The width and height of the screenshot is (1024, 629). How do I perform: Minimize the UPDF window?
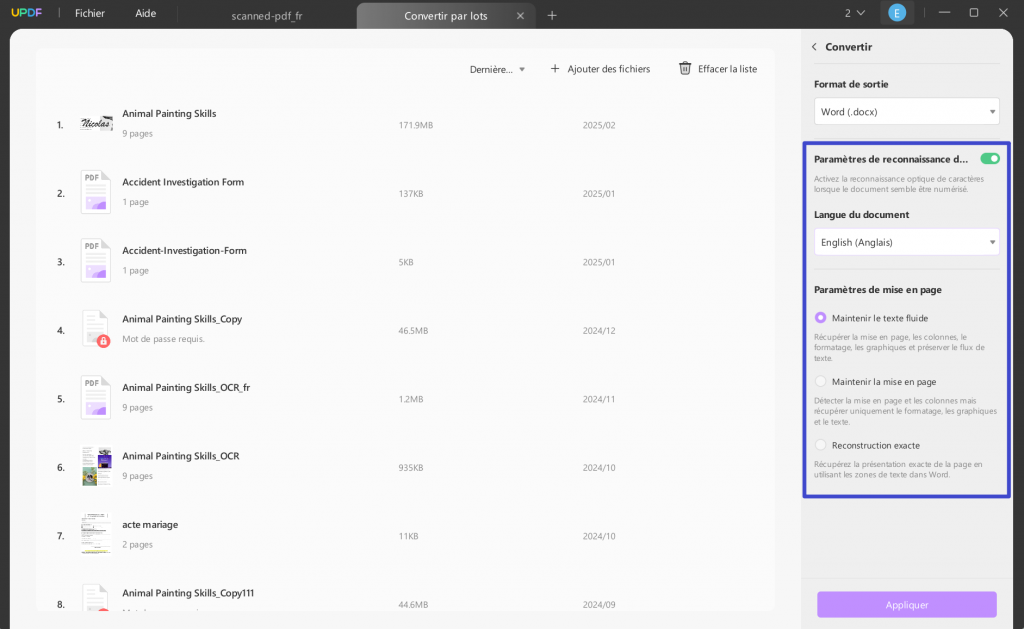(944, 13)
